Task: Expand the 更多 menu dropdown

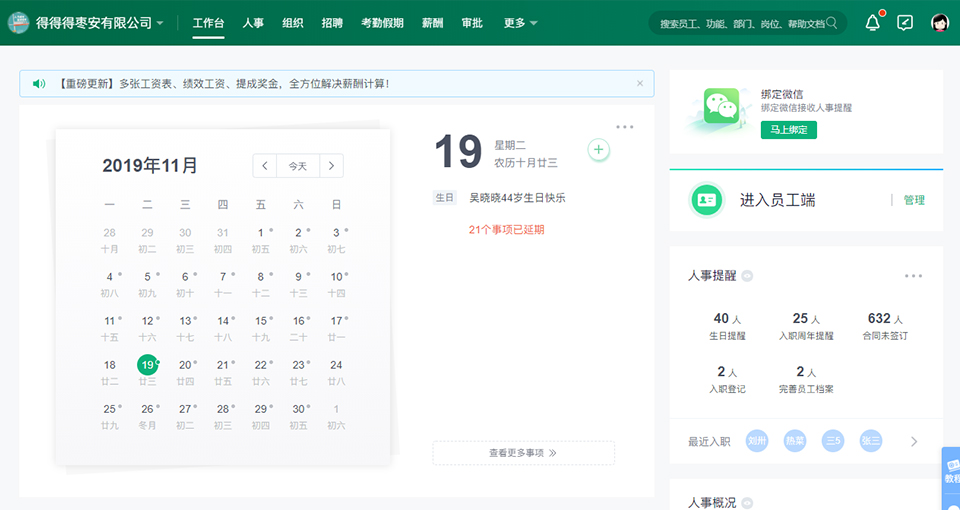Action: [x=520, y=23]
